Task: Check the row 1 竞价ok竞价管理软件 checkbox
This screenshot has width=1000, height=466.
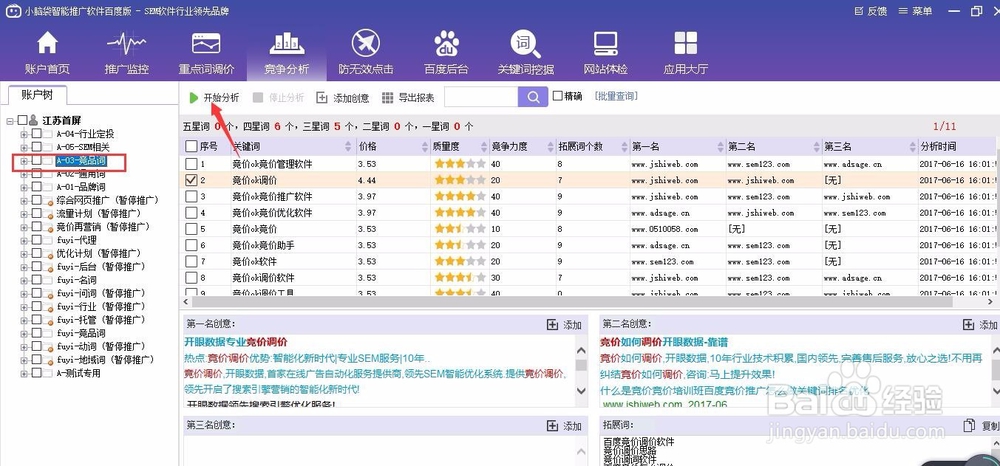Action: coord(191,164)
